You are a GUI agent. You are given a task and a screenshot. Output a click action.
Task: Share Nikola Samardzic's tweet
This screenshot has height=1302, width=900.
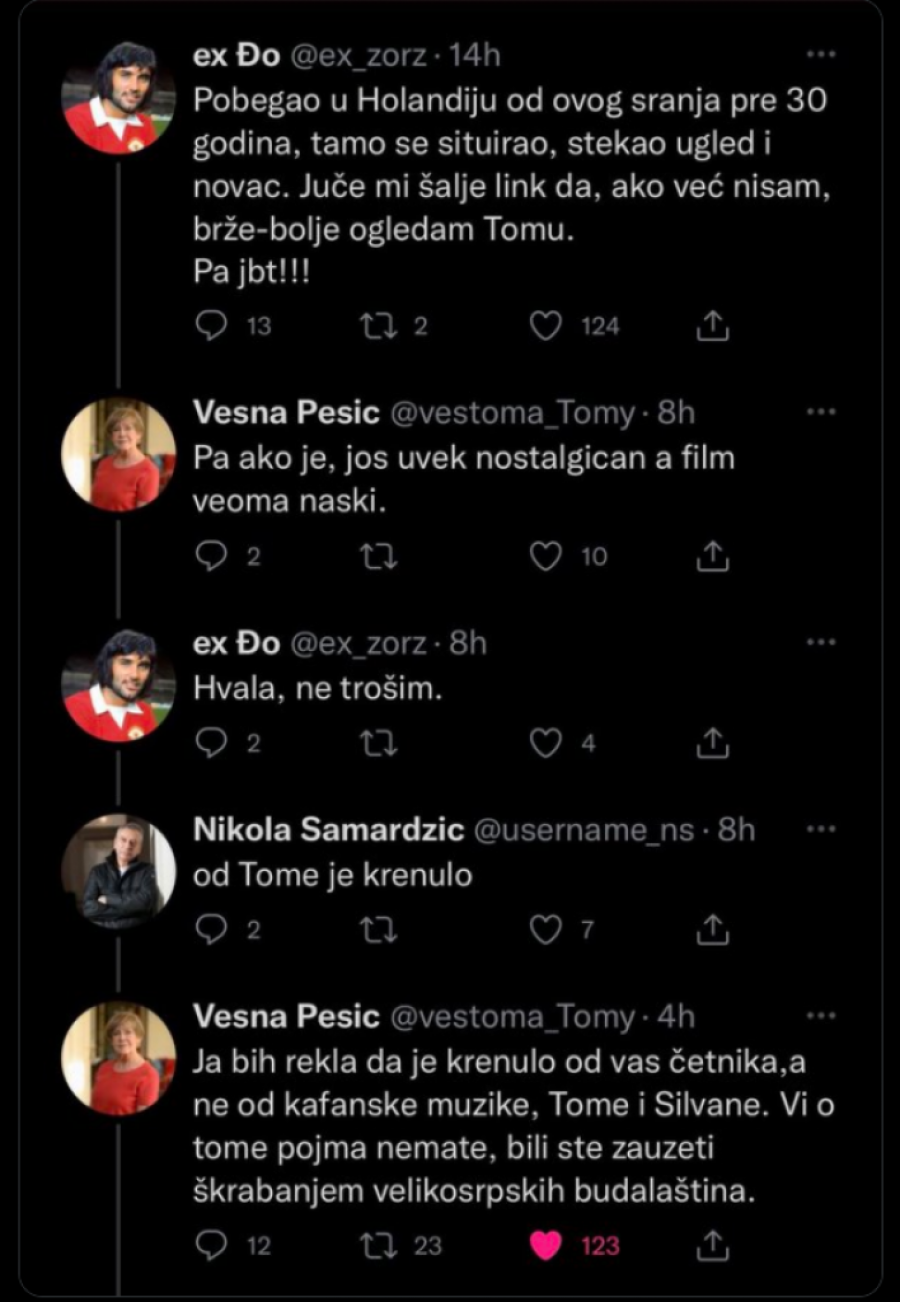pos(710,930)
